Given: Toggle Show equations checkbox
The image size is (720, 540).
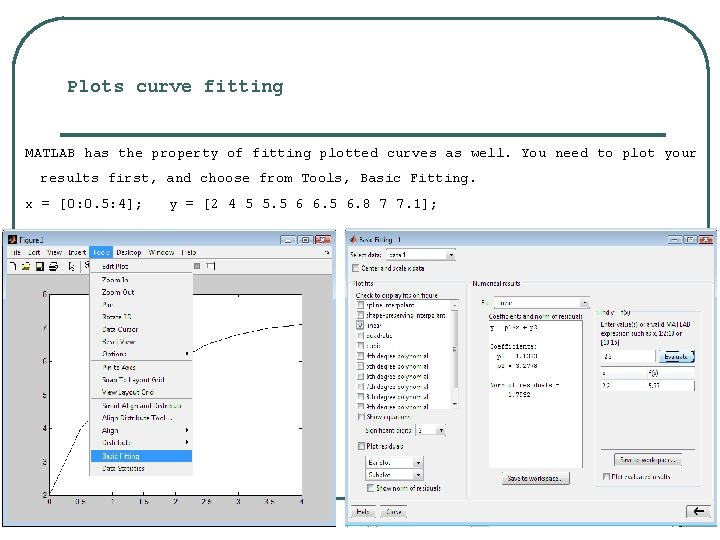Looking at the screenshot, I should pos(361,416).
